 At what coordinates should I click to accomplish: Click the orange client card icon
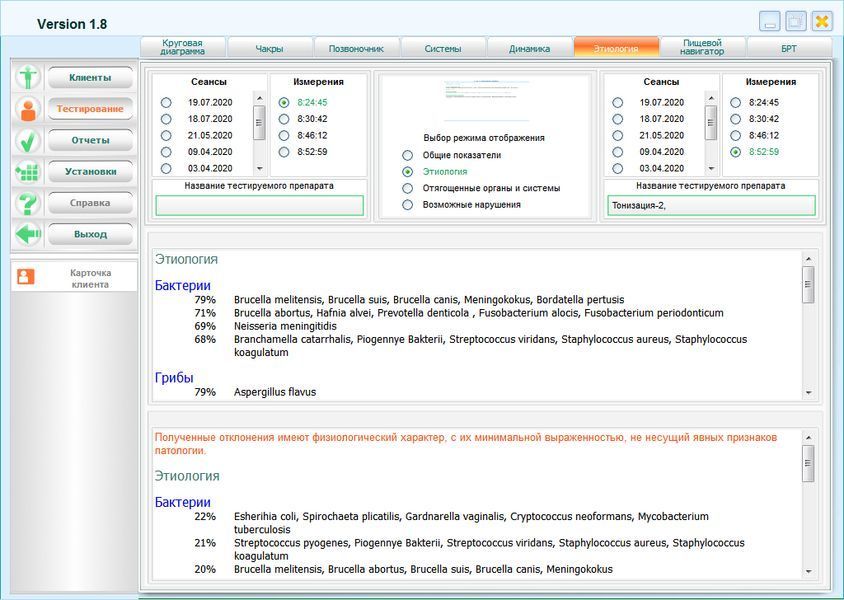click(25, 277)
